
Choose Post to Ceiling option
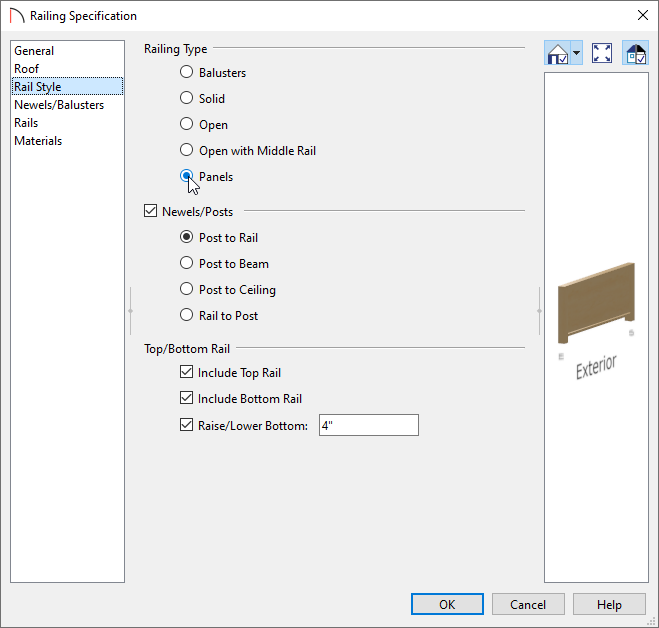click(187, 290)
